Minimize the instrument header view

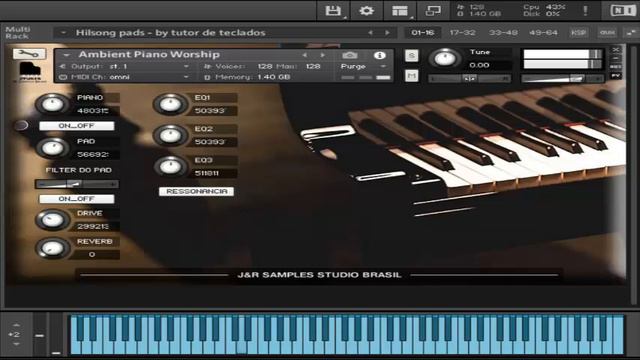pyautogui.click(x=616, y=58)
